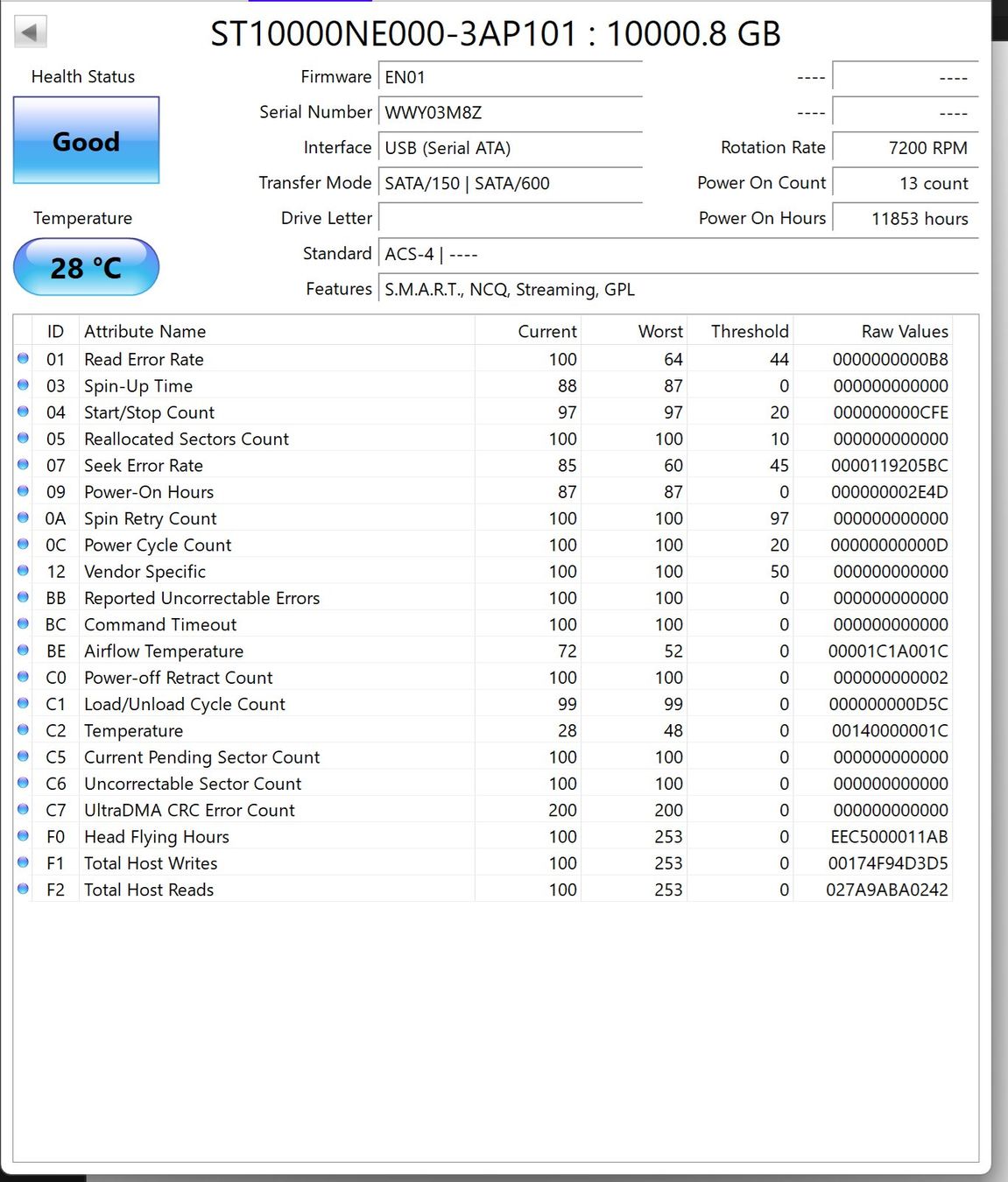Click the Interface field USB (Serial ATA)
1008x1182 pixels.
tap(511, 148)
